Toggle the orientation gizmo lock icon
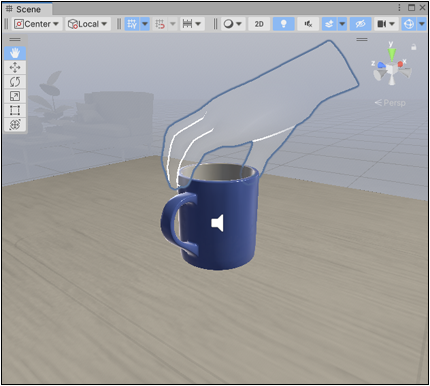This screenshot has height=386, width=430. [x=414, y=47]
